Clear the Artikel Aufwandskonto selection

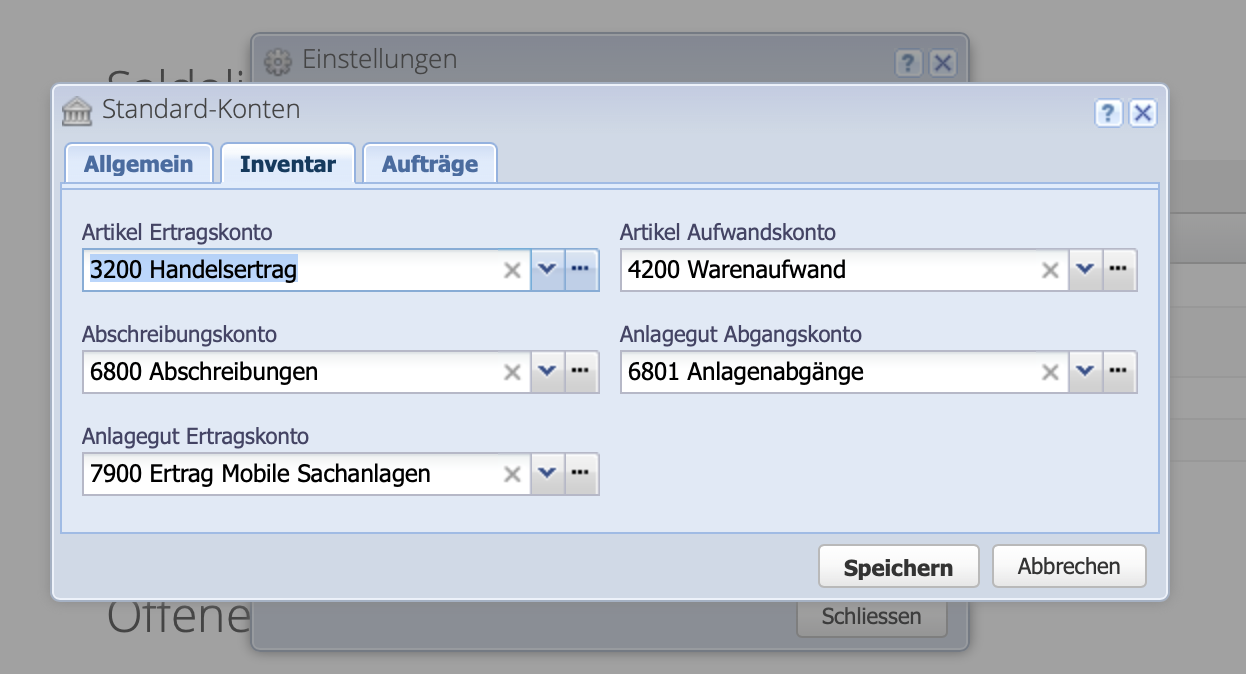click(x=1050, y=270)
